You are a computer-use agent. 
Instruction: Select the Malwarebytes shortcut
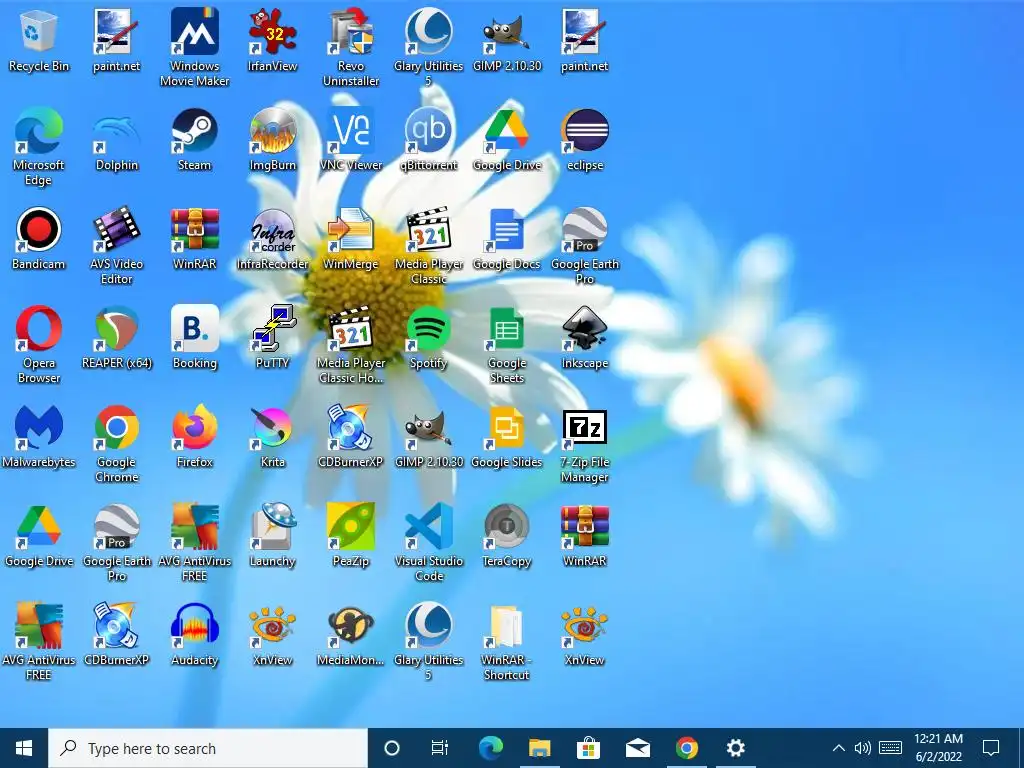coord(39,436)
